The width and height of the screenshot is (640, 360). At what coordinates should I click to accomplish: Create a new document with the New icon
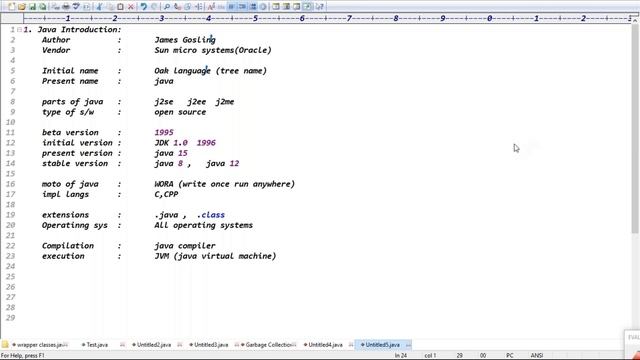pyautogui.click(x=11, y=7)
